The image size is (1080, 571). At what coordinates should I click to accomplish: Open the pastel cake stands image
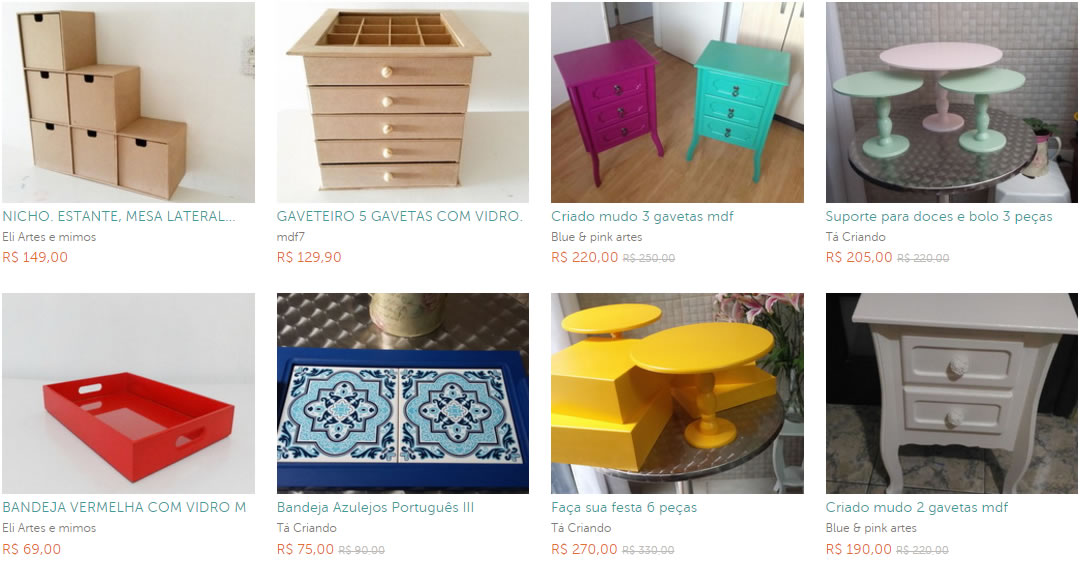tap(952, 102)
